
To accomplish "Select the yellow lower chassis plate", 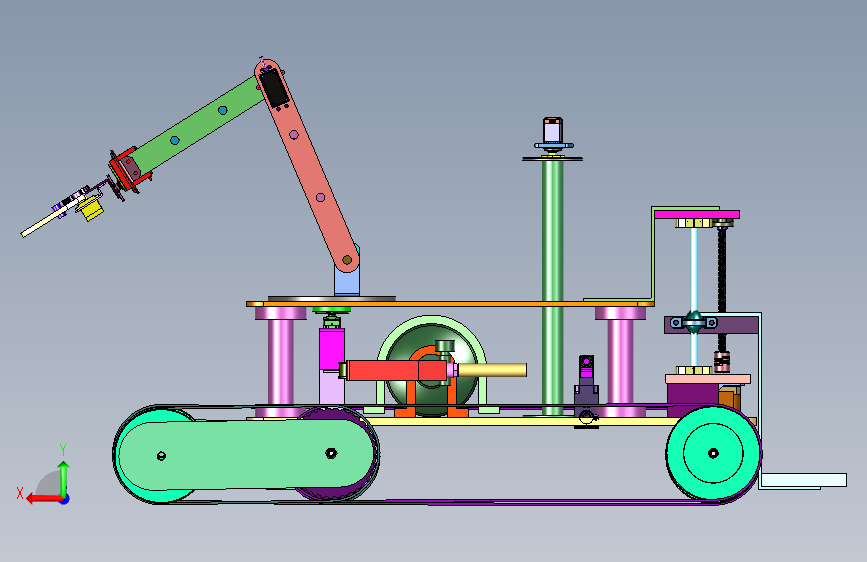I will pos(520,422).
